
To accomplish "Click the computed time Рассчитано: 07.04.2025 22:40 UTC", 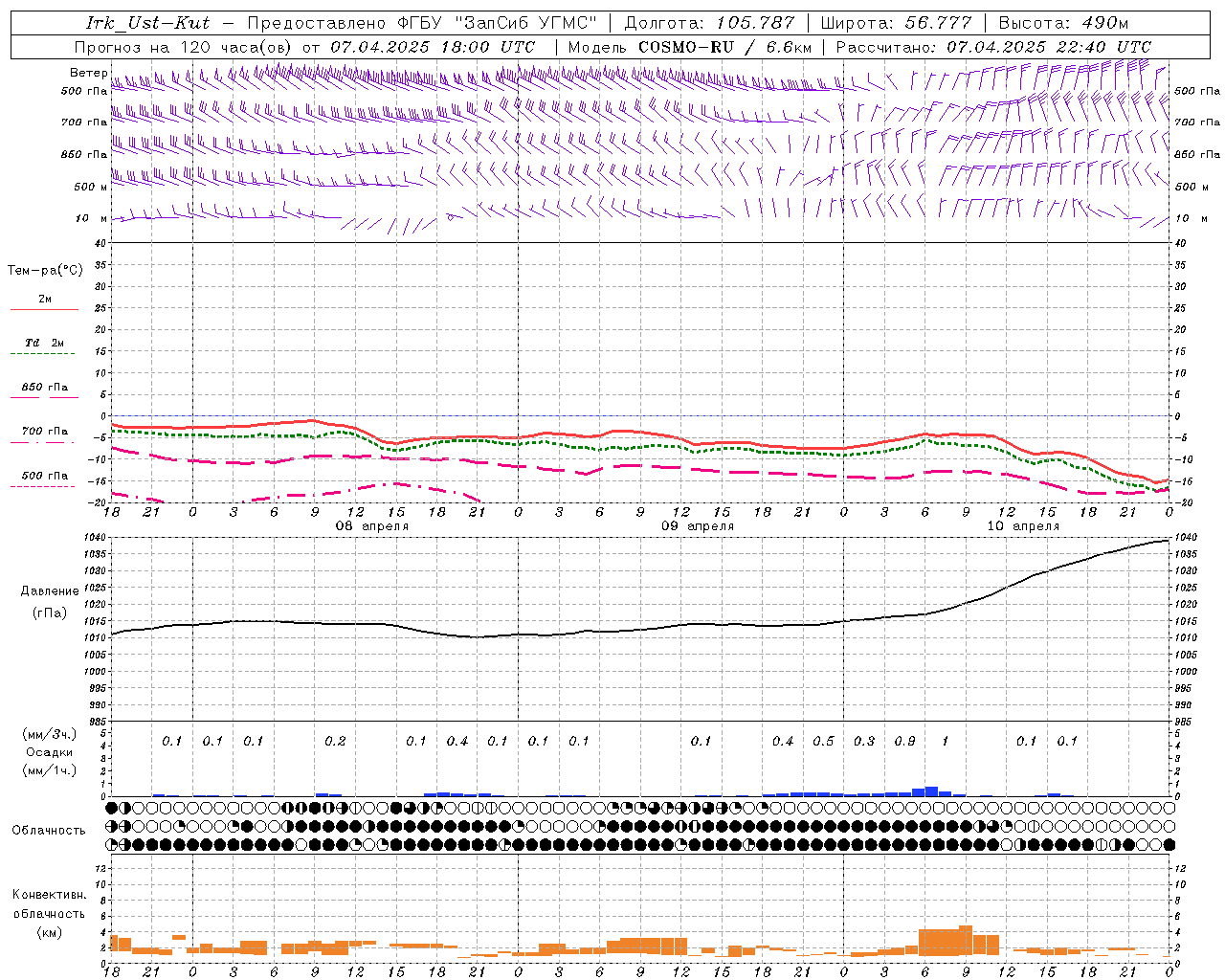I will 993,47.
